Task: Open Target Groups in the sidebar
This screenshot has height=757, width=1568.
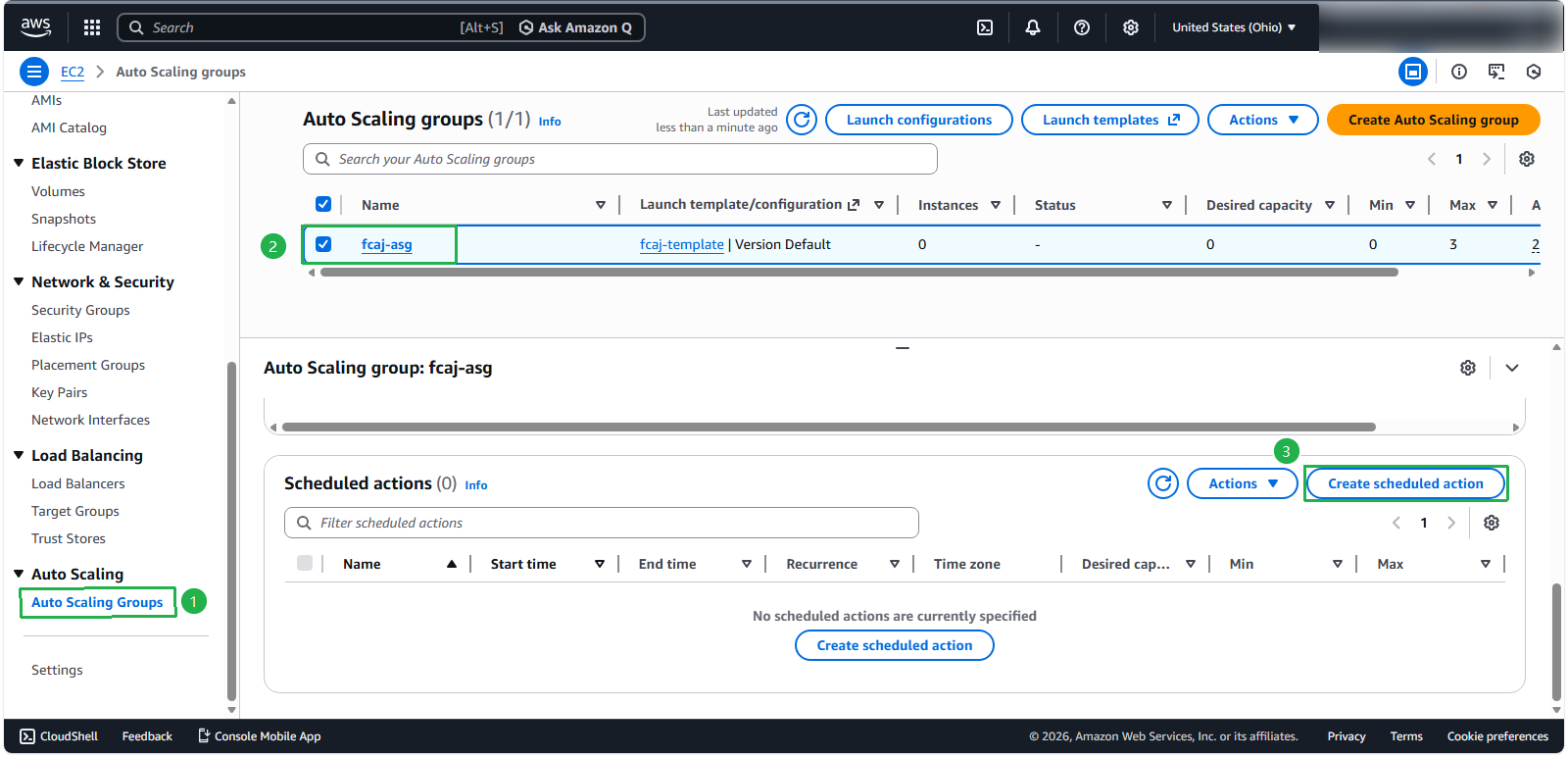Action: pyautogui.click(x=75, y=511)
